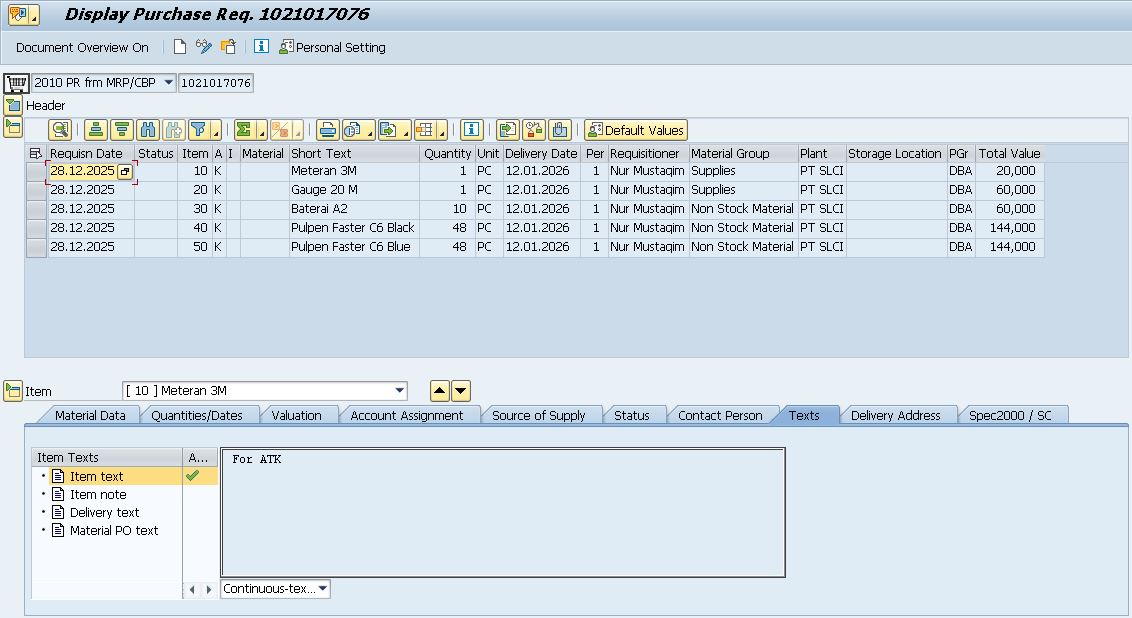Collapse the Item detail section

(x=13, y=391)
